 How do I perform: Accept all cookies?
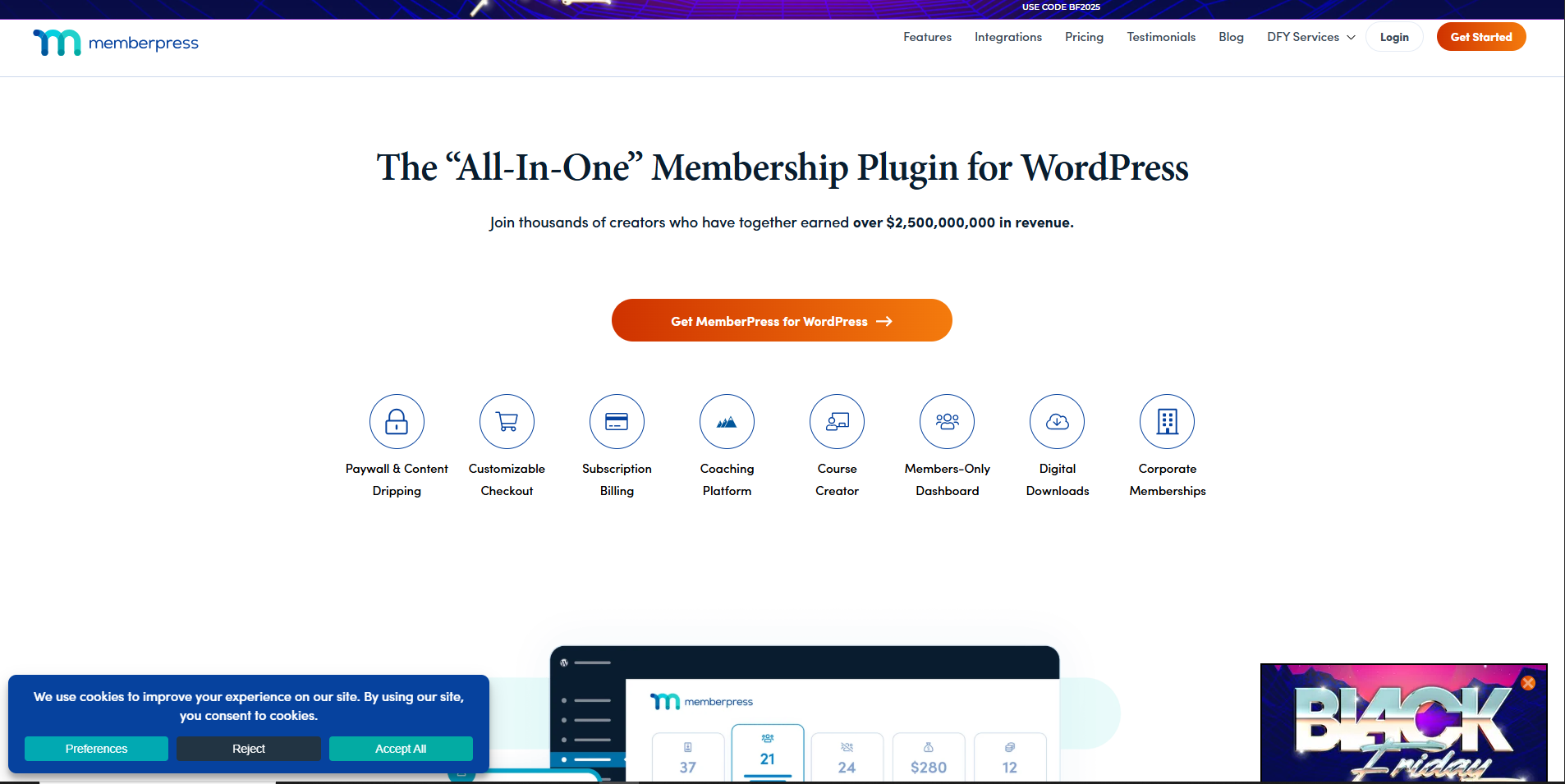[x=401, y=748]
